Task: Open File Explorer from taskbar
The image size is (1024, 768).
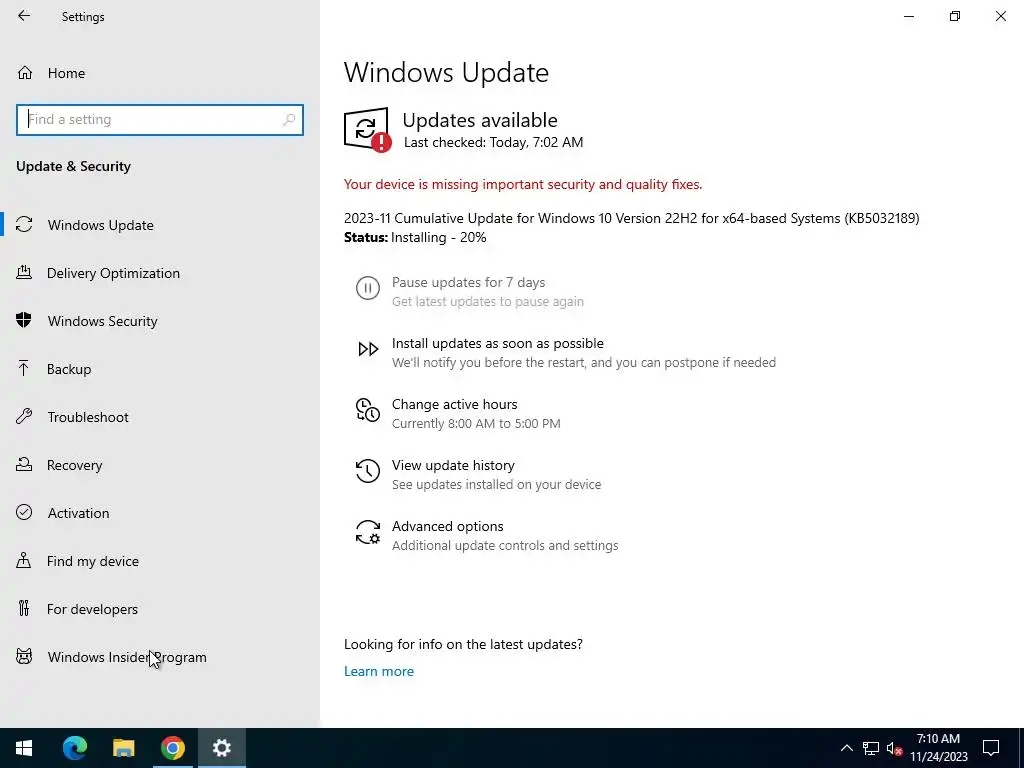Action: tap(123, 748)
